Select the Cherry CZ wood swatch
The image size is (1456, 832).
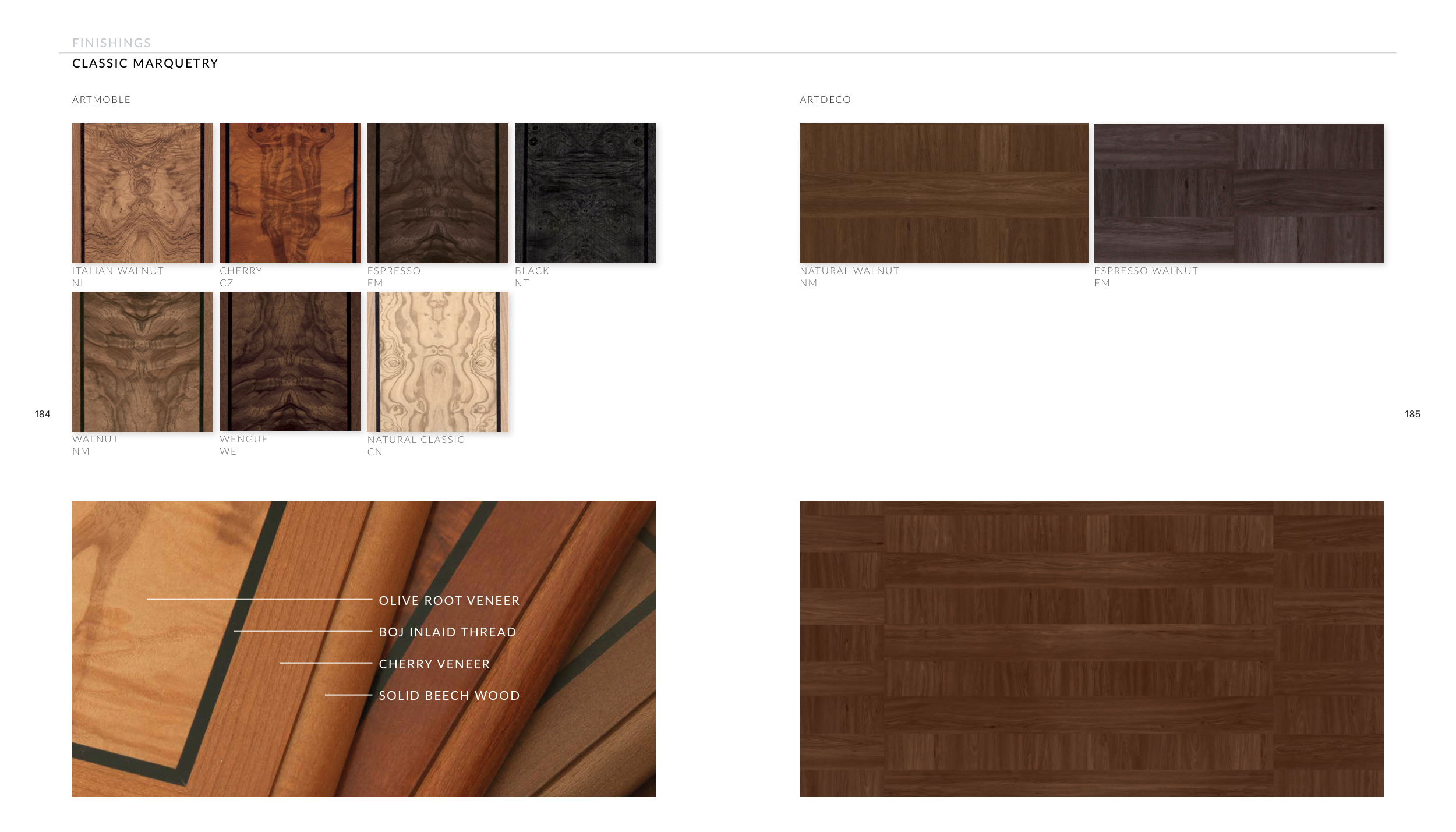click(x=289, y=193)
